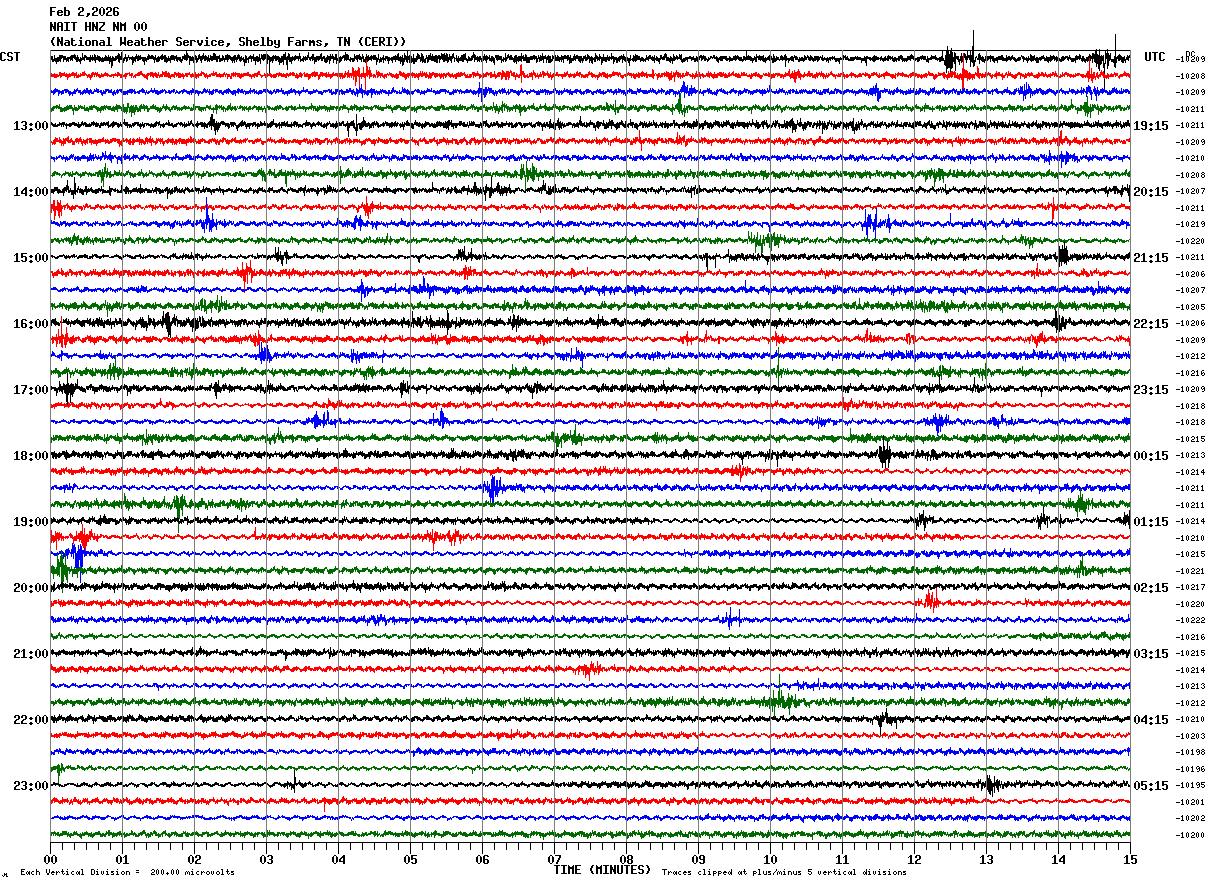
Task: Pick minute tick label 02 on bottom axis
Action: 194,859
